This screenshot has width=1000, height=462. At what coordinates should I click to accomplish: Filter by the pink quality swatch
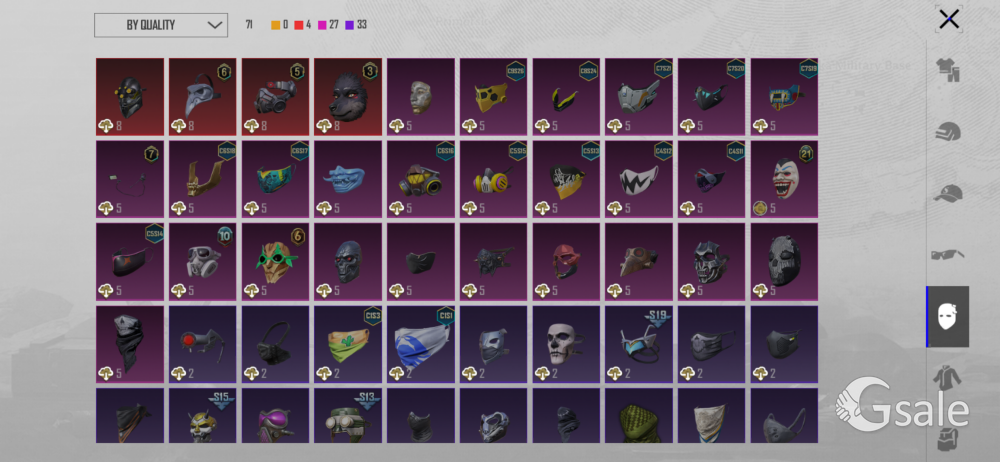click(322, 26)
